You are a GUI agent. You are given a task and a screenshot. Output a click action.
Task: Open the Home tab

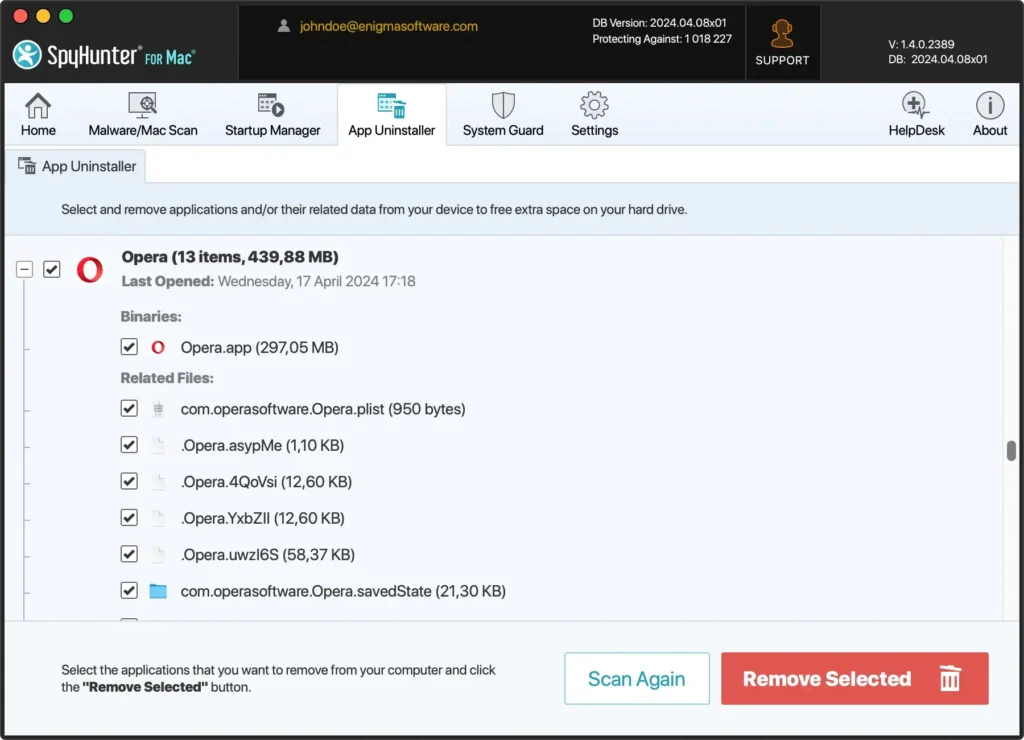pyautogui.click(x=38, y=114)
